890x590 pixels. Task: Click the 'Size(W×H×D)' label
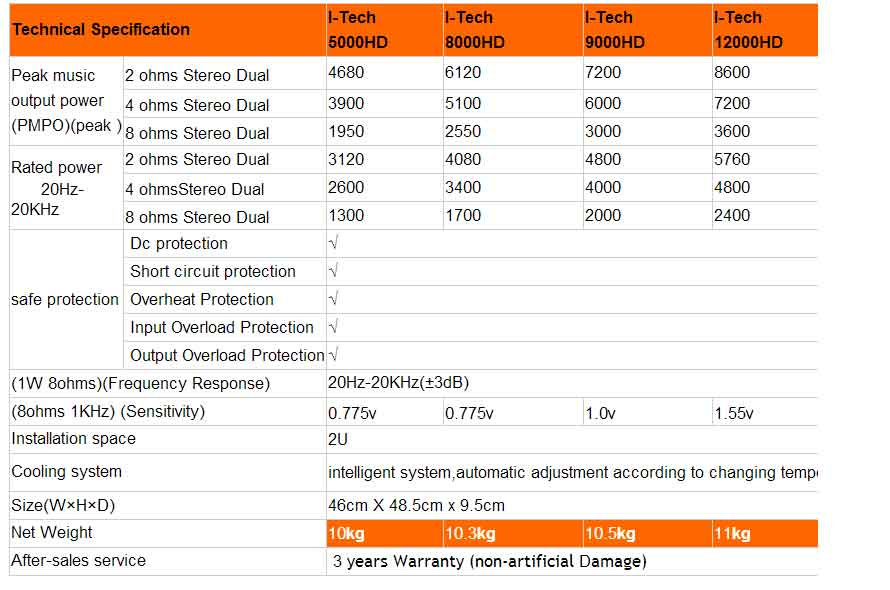pos(63,505)
